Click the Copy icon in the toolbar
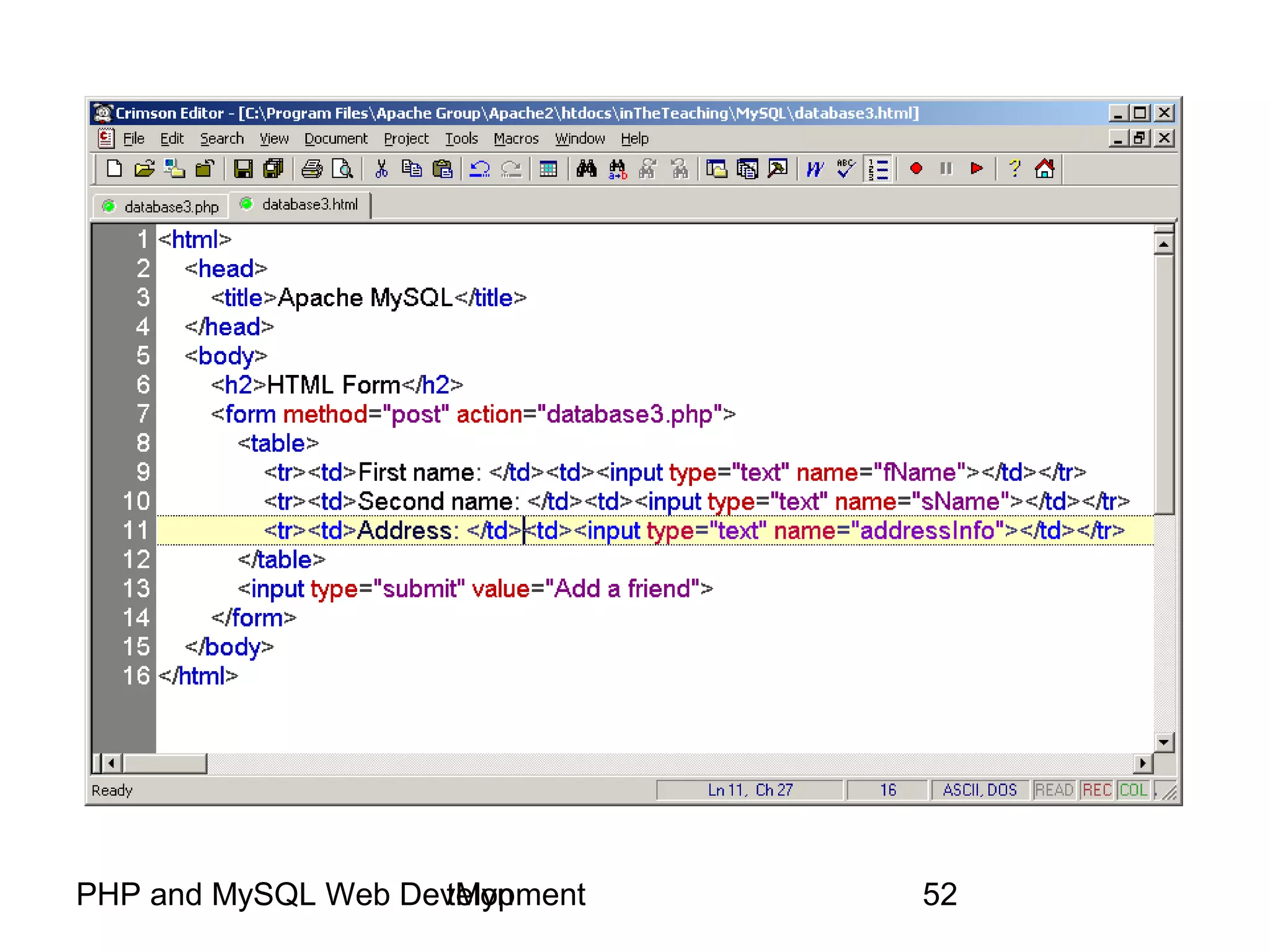This screenshot has width=1270, height=952. click(412, 169)
